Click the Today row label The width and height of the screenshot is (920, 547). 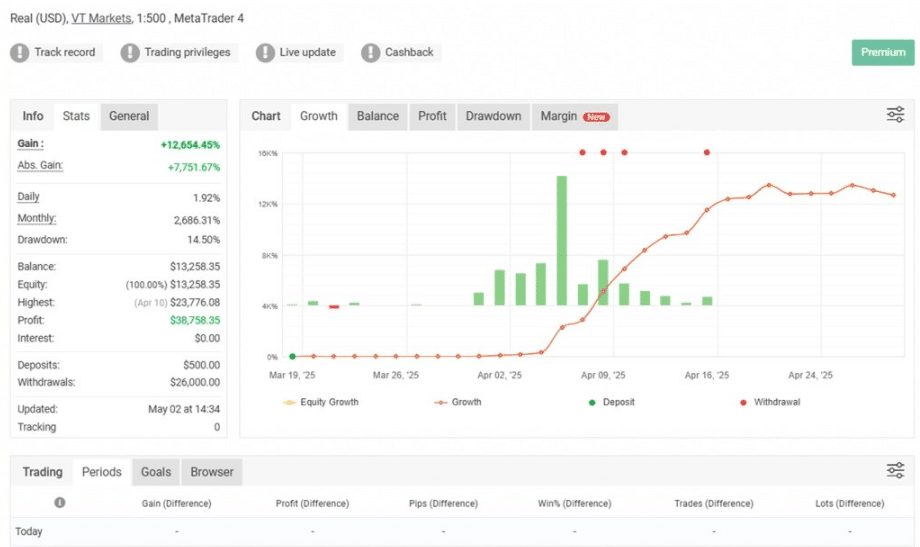(29, 531)
